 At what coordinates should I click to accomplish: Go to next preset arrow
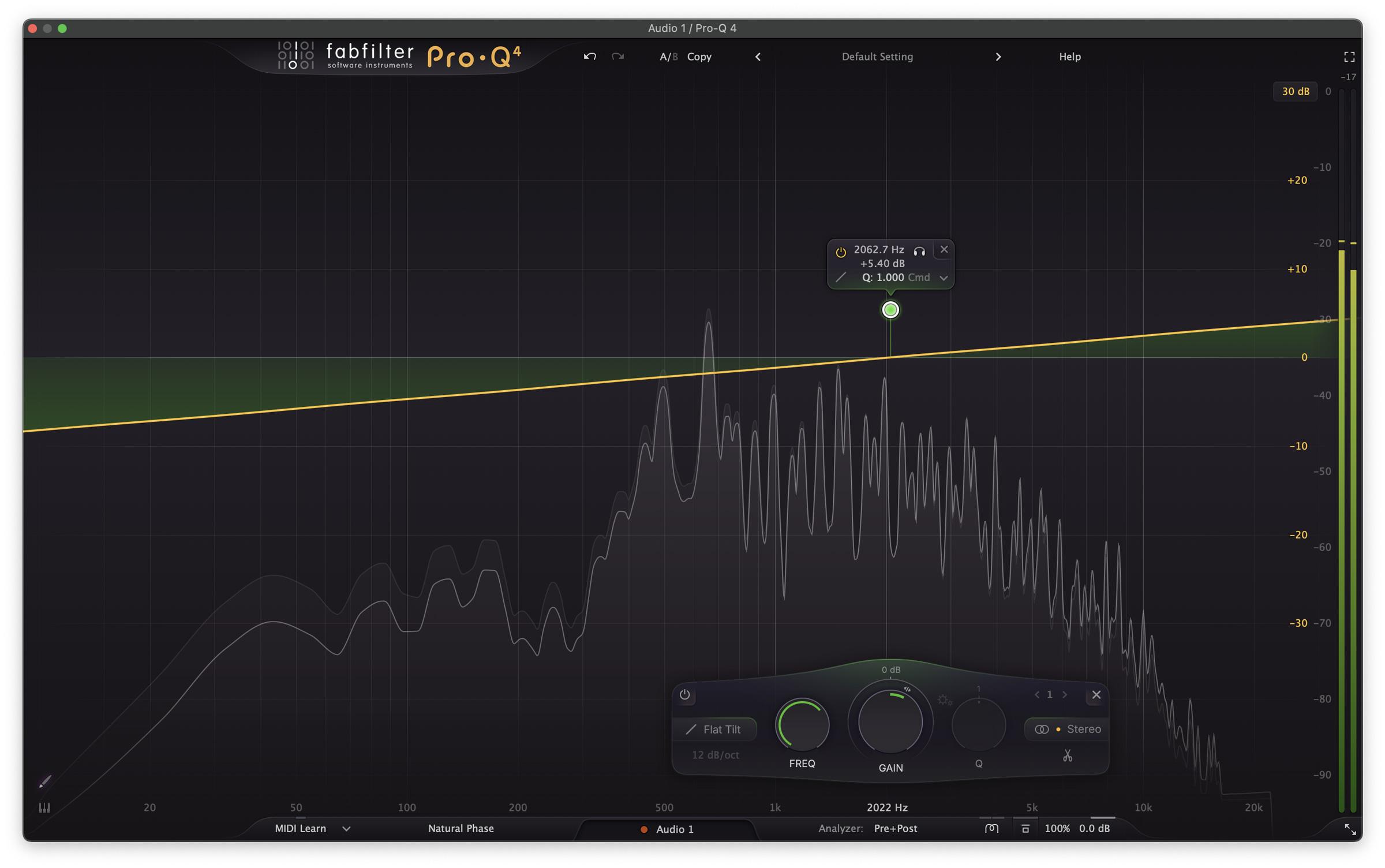[998, 57]
